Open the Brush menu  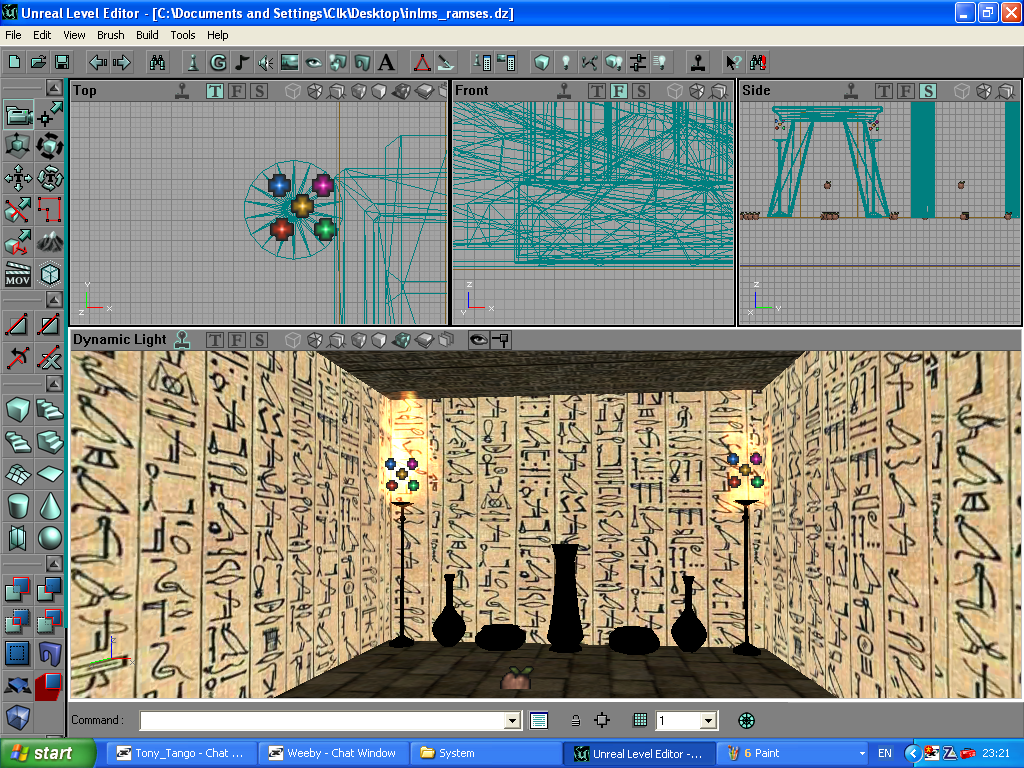[111, 35]
